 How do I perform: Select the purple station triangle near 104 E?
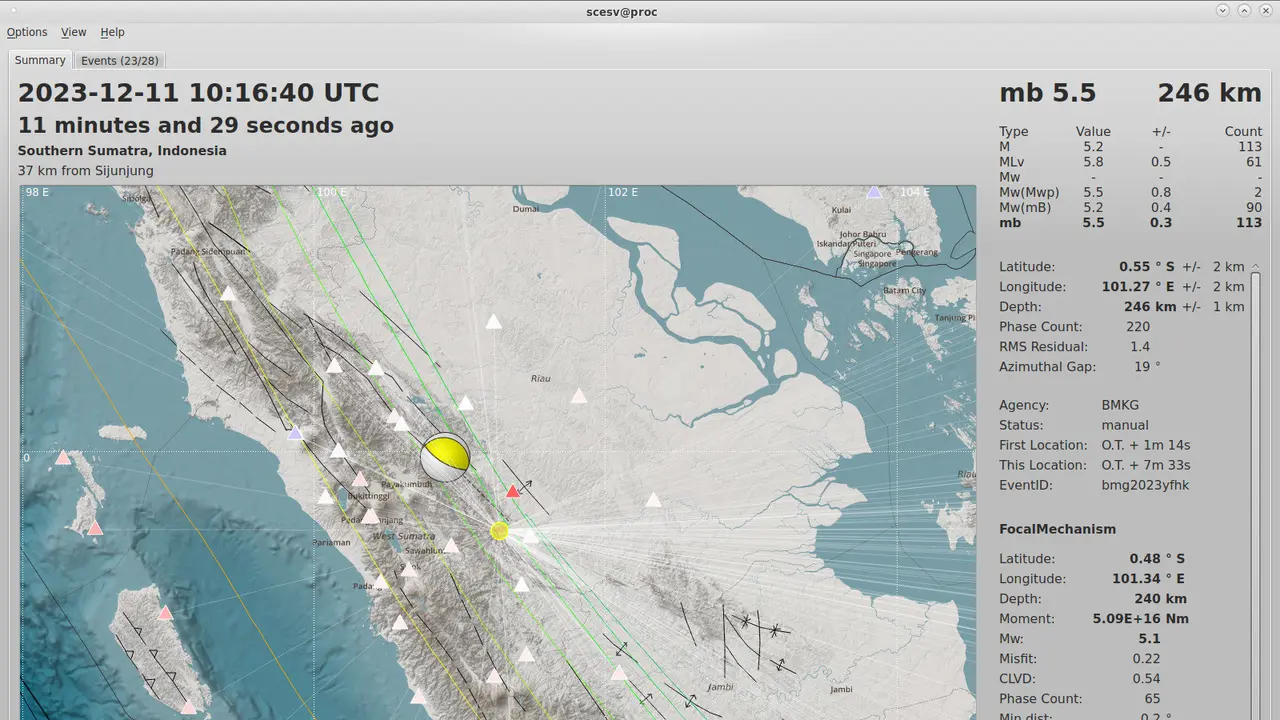(x=874, y=191)
